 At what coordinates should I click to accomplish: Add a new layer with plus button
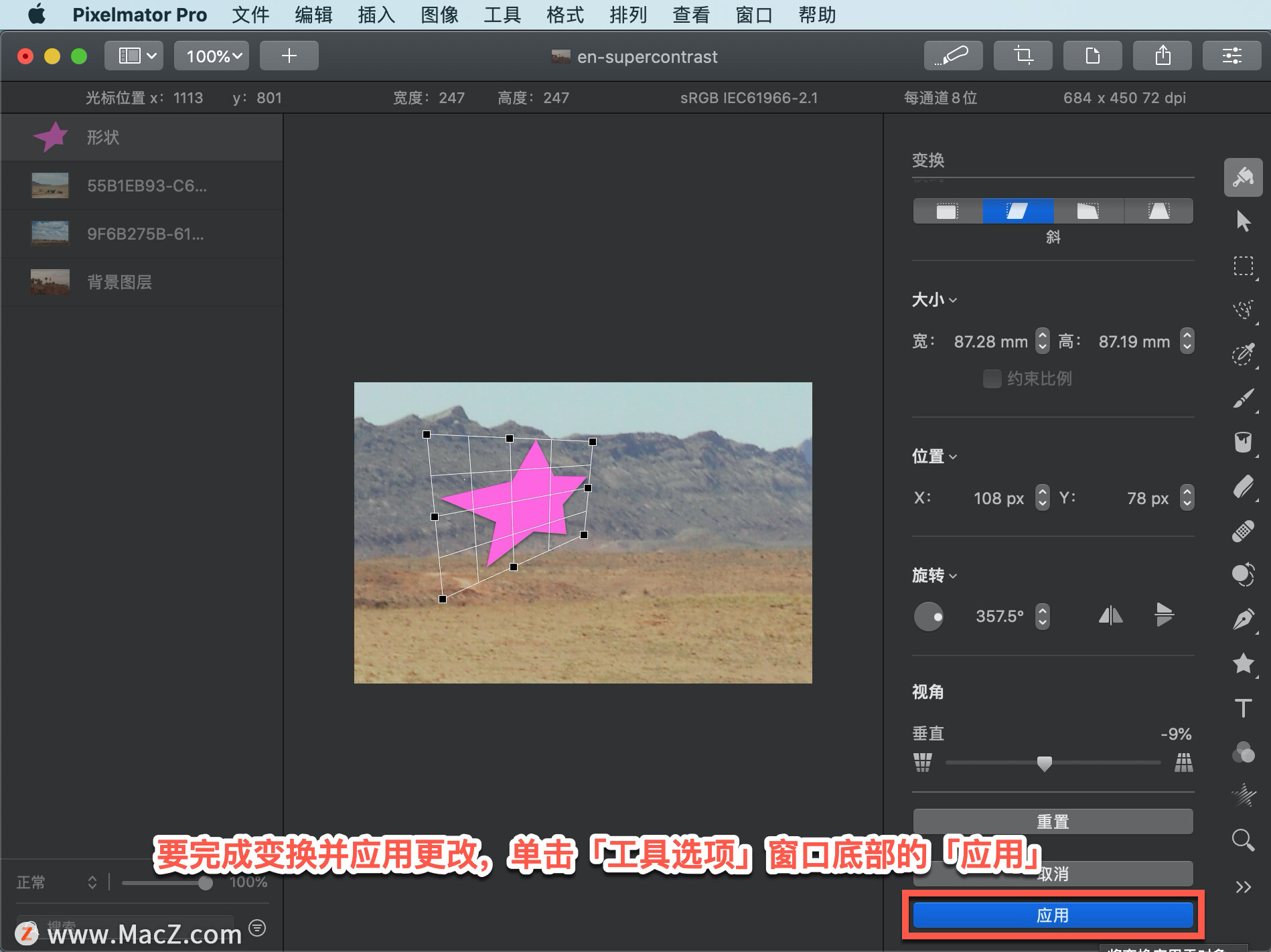tap(289, 56)
